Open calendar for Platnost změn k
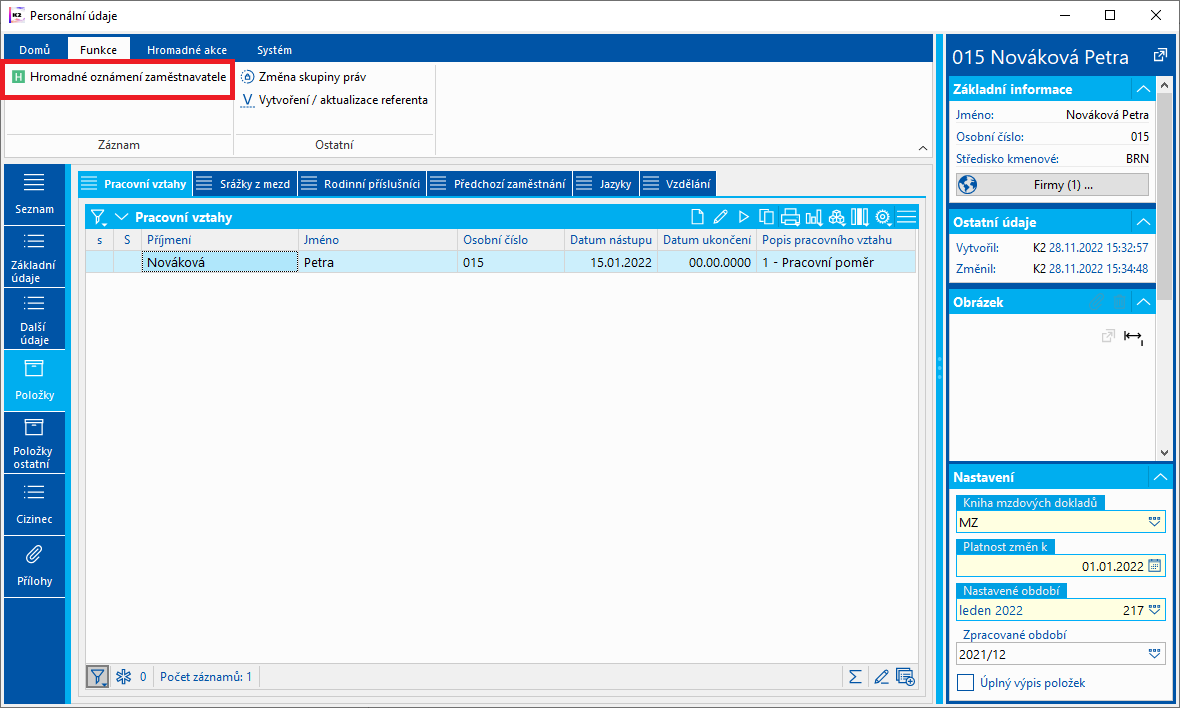 1154,566
